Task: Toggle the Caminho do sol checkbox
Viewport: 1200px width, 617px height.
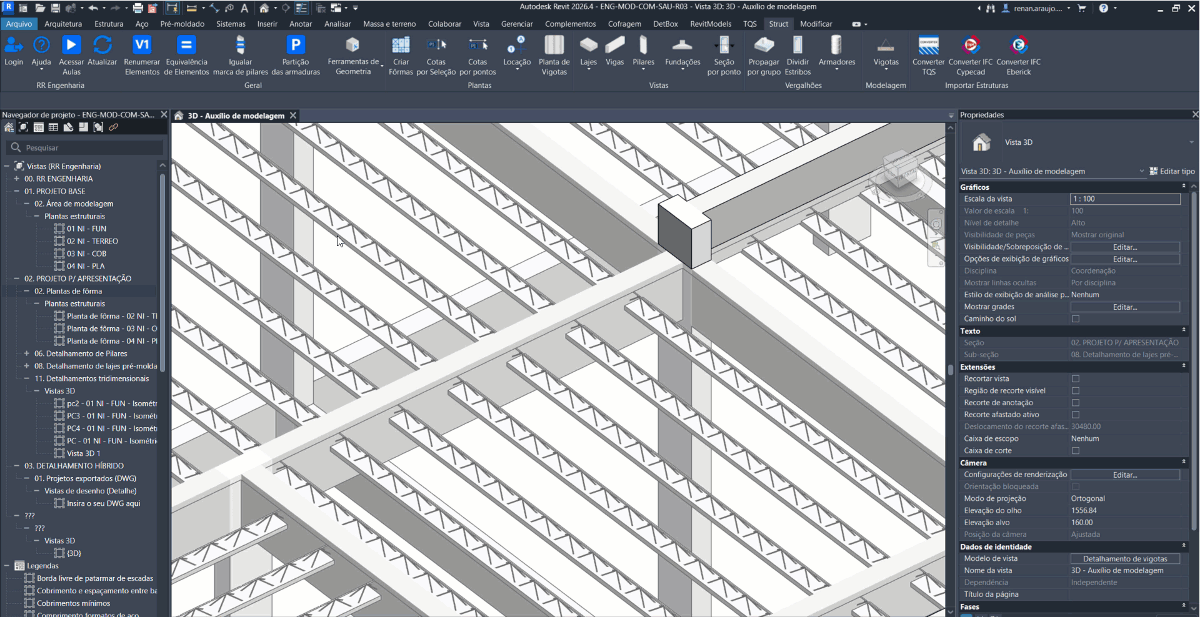Action: pyautogui.click(x=1076, y=319)
